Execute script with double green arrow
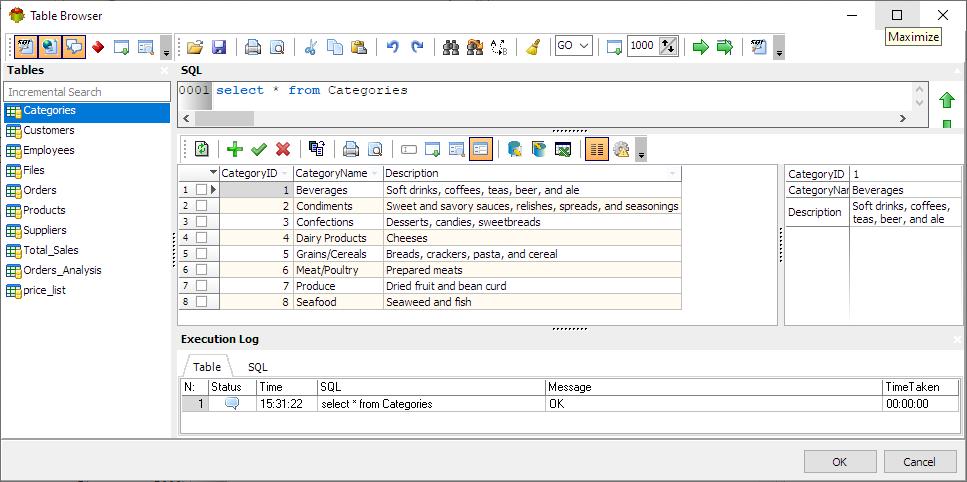 click(725, 47)
